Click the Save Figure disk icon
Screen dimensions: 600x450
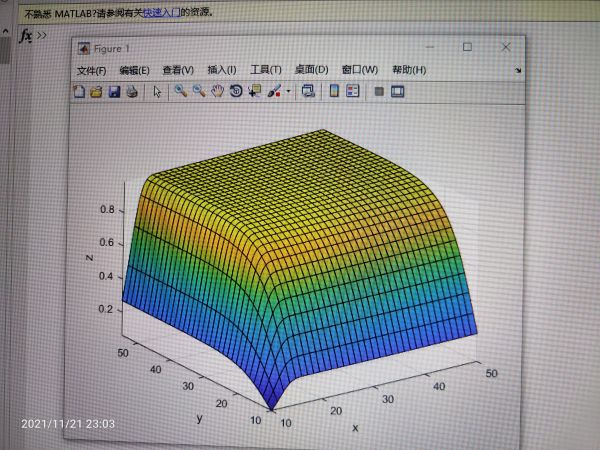(x=114, y=91)
